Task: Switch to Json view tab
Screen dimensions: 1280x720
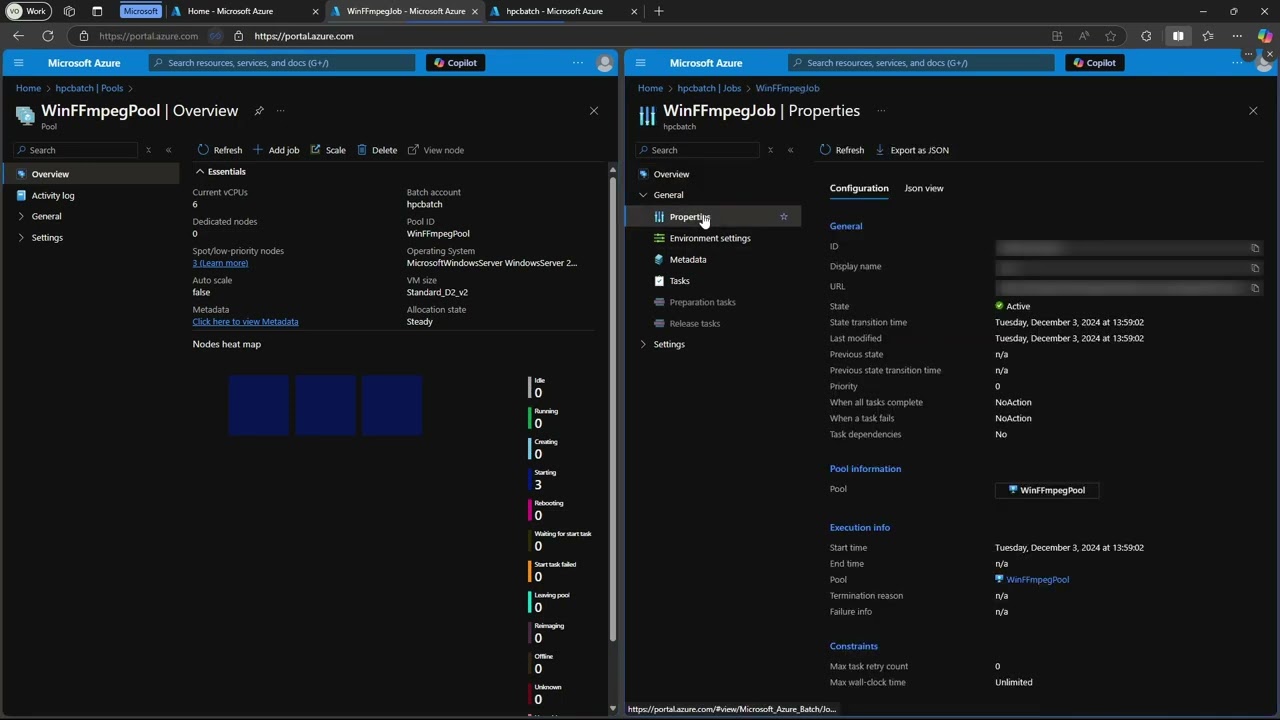Action: click(x=924, y=188)
